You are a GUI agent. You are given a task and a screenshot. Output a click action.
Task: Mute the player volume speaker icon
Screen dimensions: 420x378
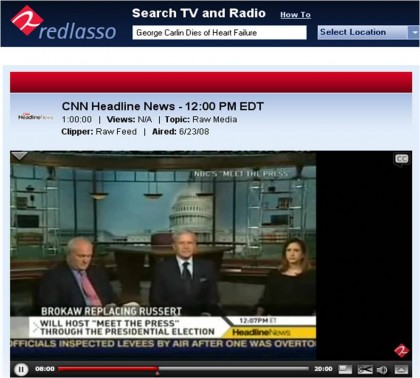[382, 369]
